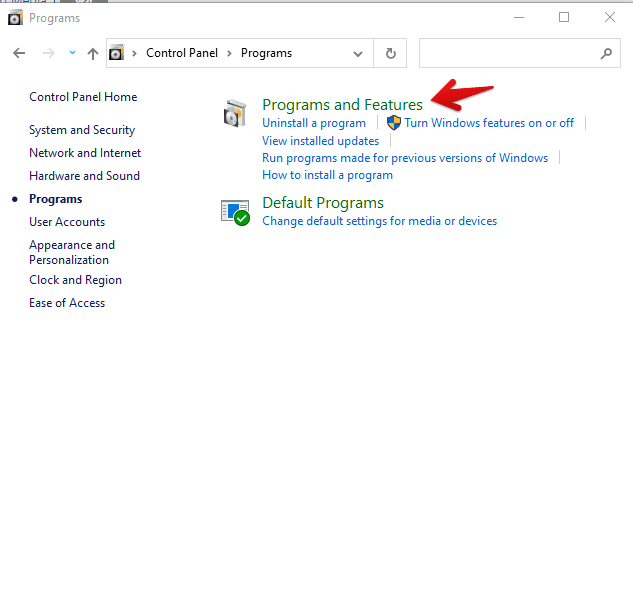This screenshot has height=591, width=633.
Task: Click the Default Programs icon
Action: pos(235,212)
